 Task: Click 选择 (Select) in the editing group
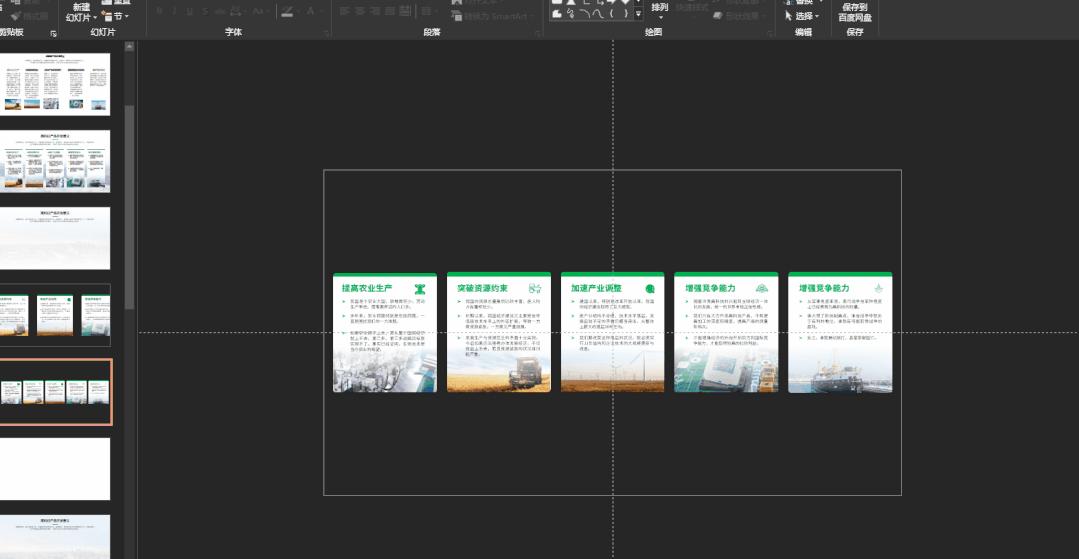(802, 16)
